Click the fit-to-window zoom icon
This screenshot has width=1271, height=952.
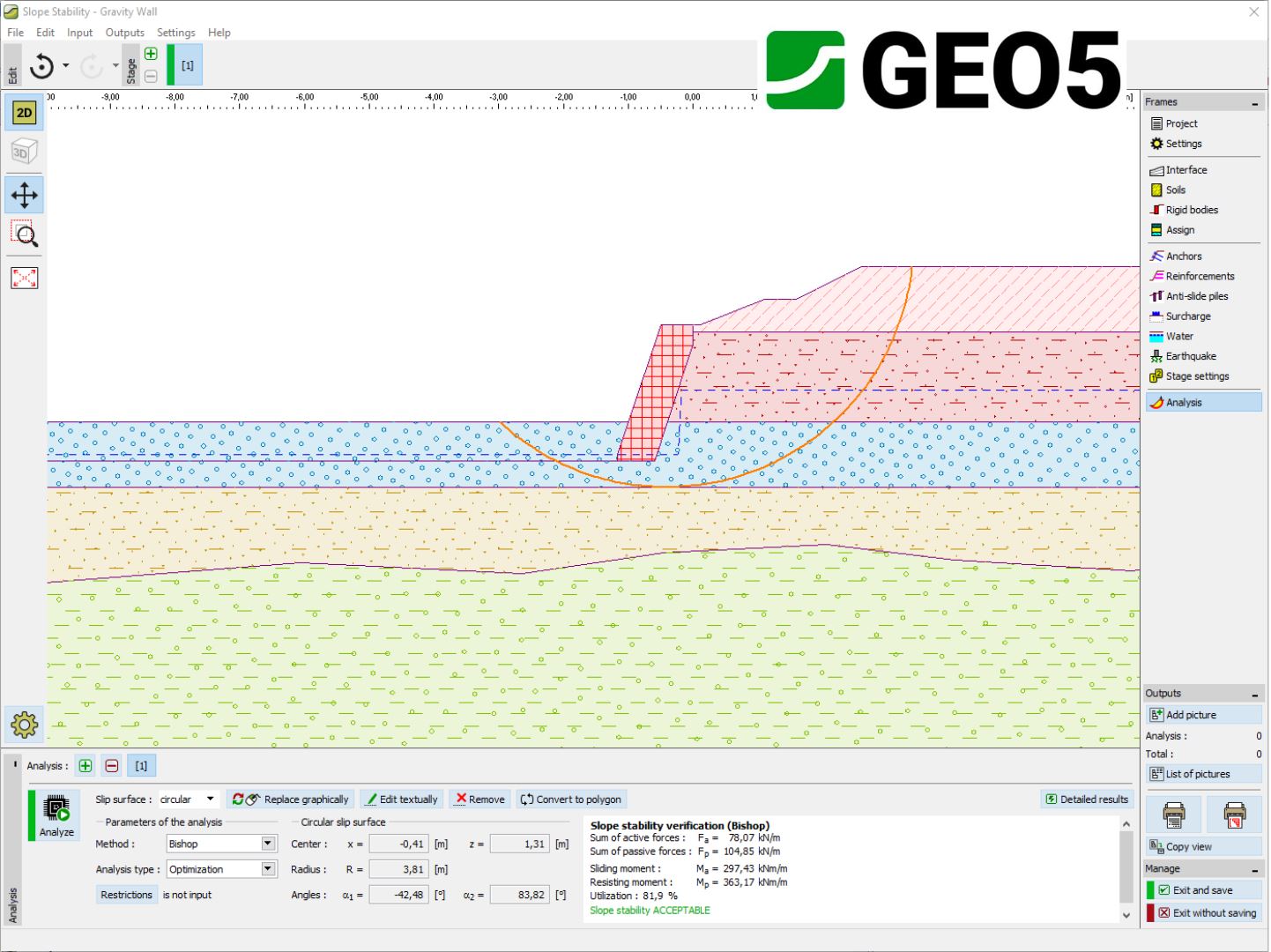click(24, 278)
